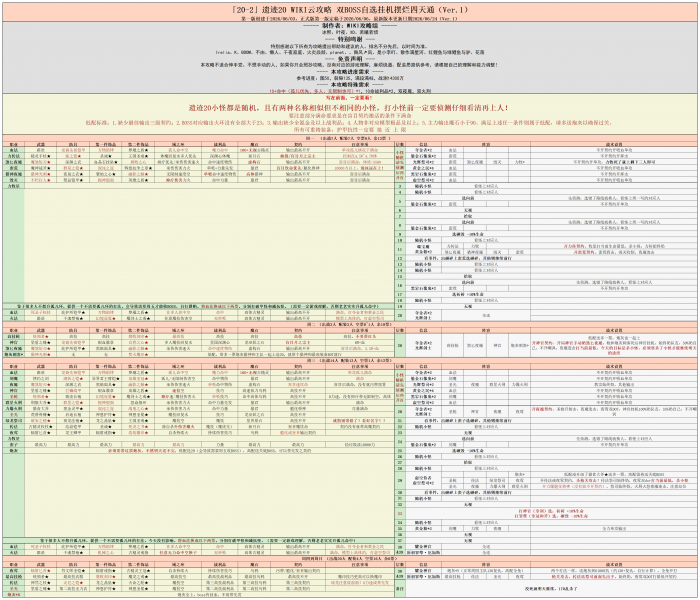Select the 信息 column header in the first floor table

pyautogui.click(x=423, y=144)
